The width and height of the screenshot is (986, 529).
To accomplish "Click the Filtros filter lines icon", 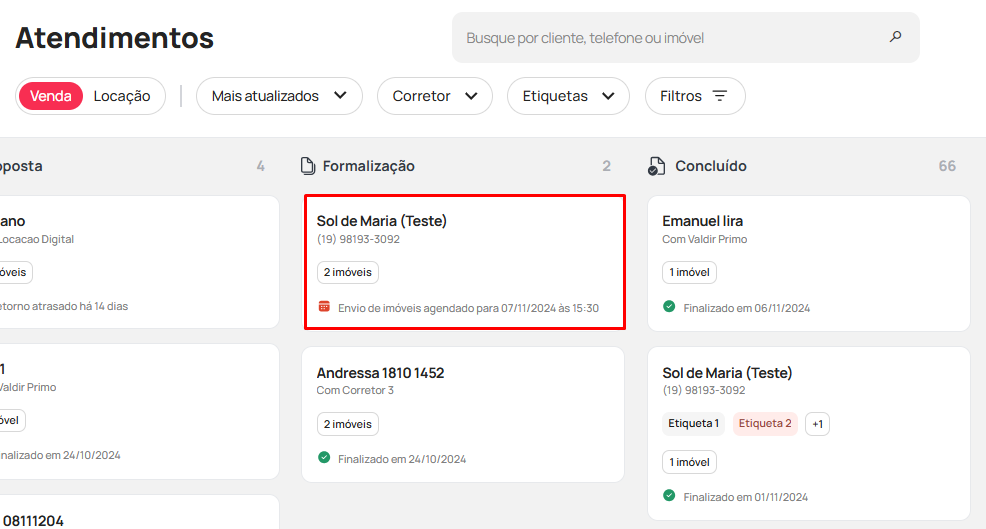I will point(719,96).
